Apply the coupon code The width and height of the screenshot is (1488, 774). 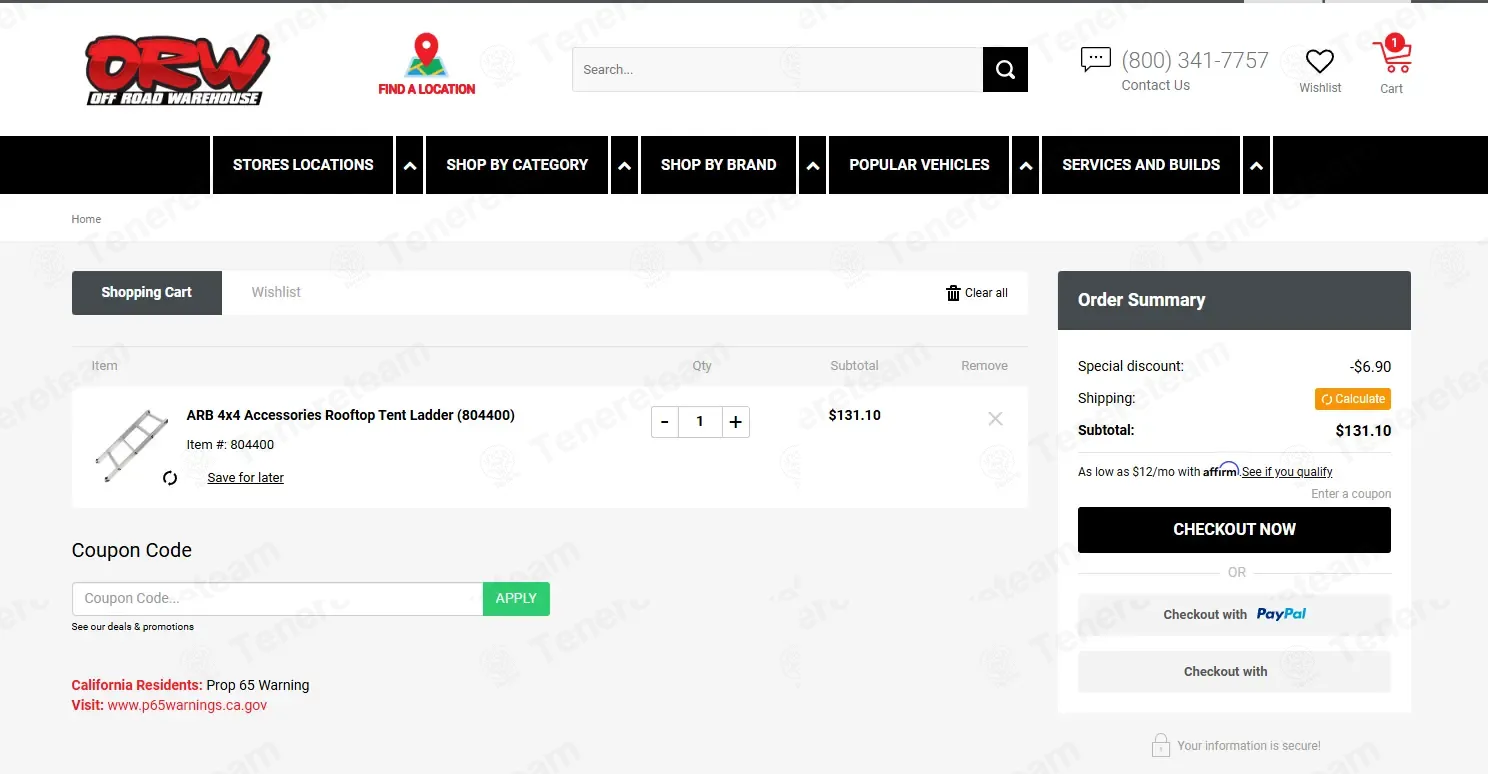pos(516,599)
